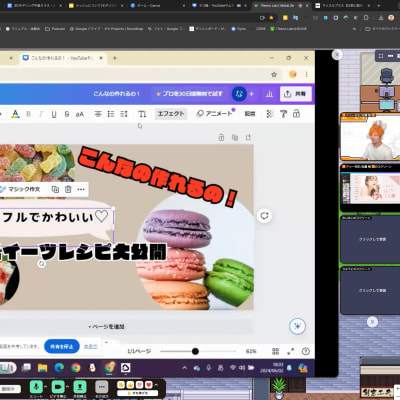400x400 pixels.
Task: Switch to こんなの作れるの YouTube tab
Action: pos(62,58)
